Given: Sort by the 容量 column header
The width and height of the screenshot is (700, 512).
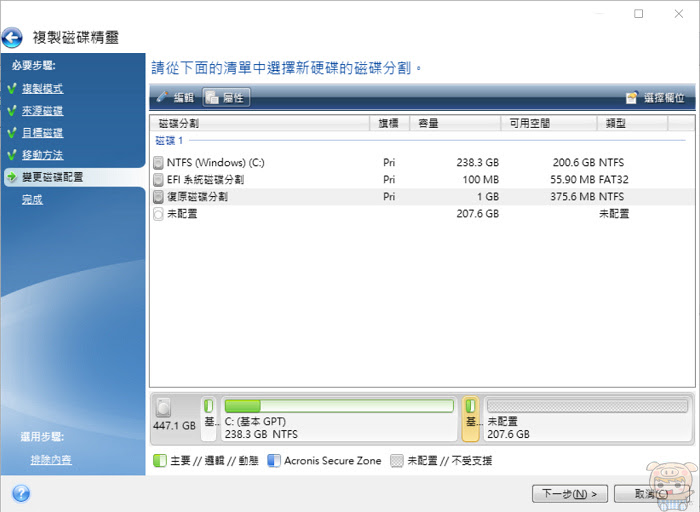Looking at the screenshot, I should point(455,123).
